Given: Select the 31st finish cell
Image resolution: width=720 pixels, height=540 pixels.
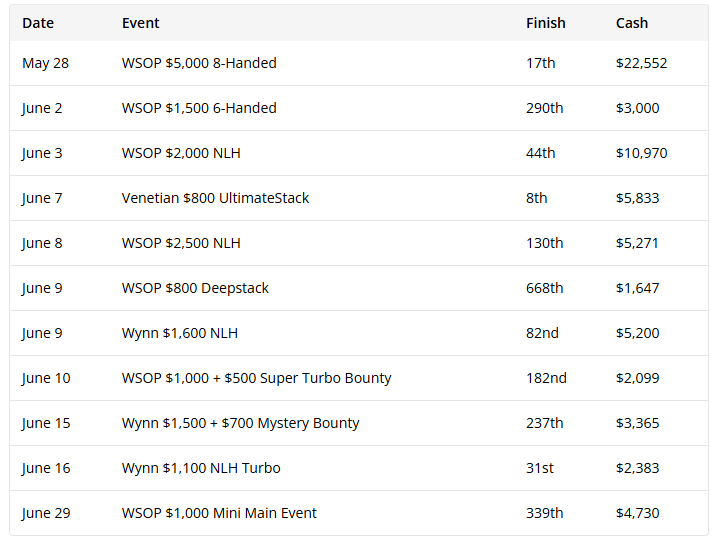Looking at the screenshot, I should click(x=540, y=468).
